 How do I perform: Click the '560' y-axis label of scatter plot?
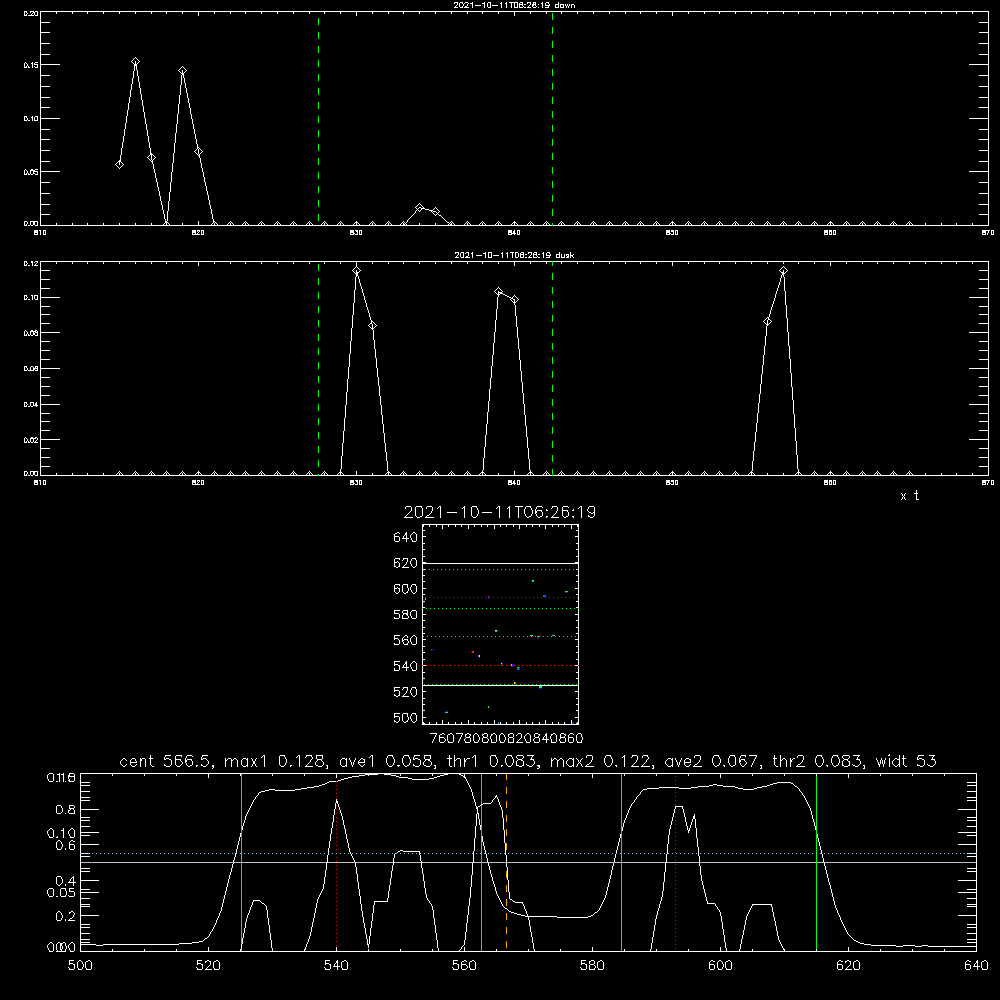click(406, 640)
